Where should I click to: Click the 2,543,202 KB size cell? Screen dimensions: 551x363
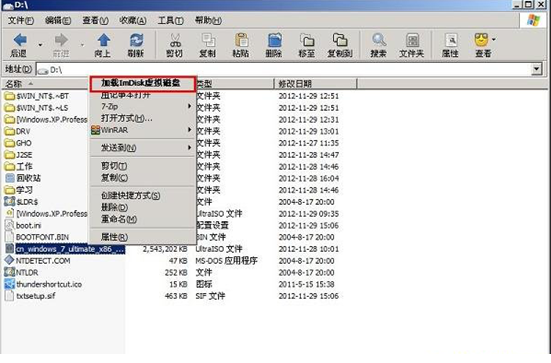pos(165,249)
